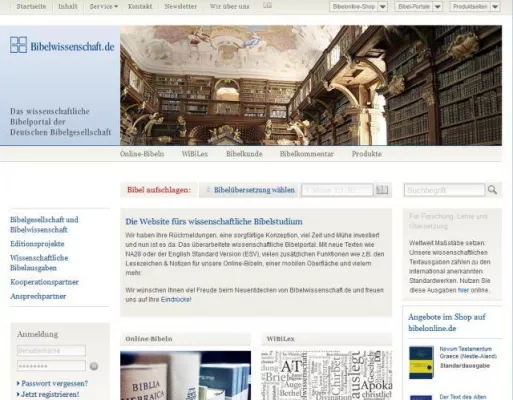Click the Bibelwissenschaft.de site title text
Viewport: 513px width, 400px height.
tap(72, 46)
